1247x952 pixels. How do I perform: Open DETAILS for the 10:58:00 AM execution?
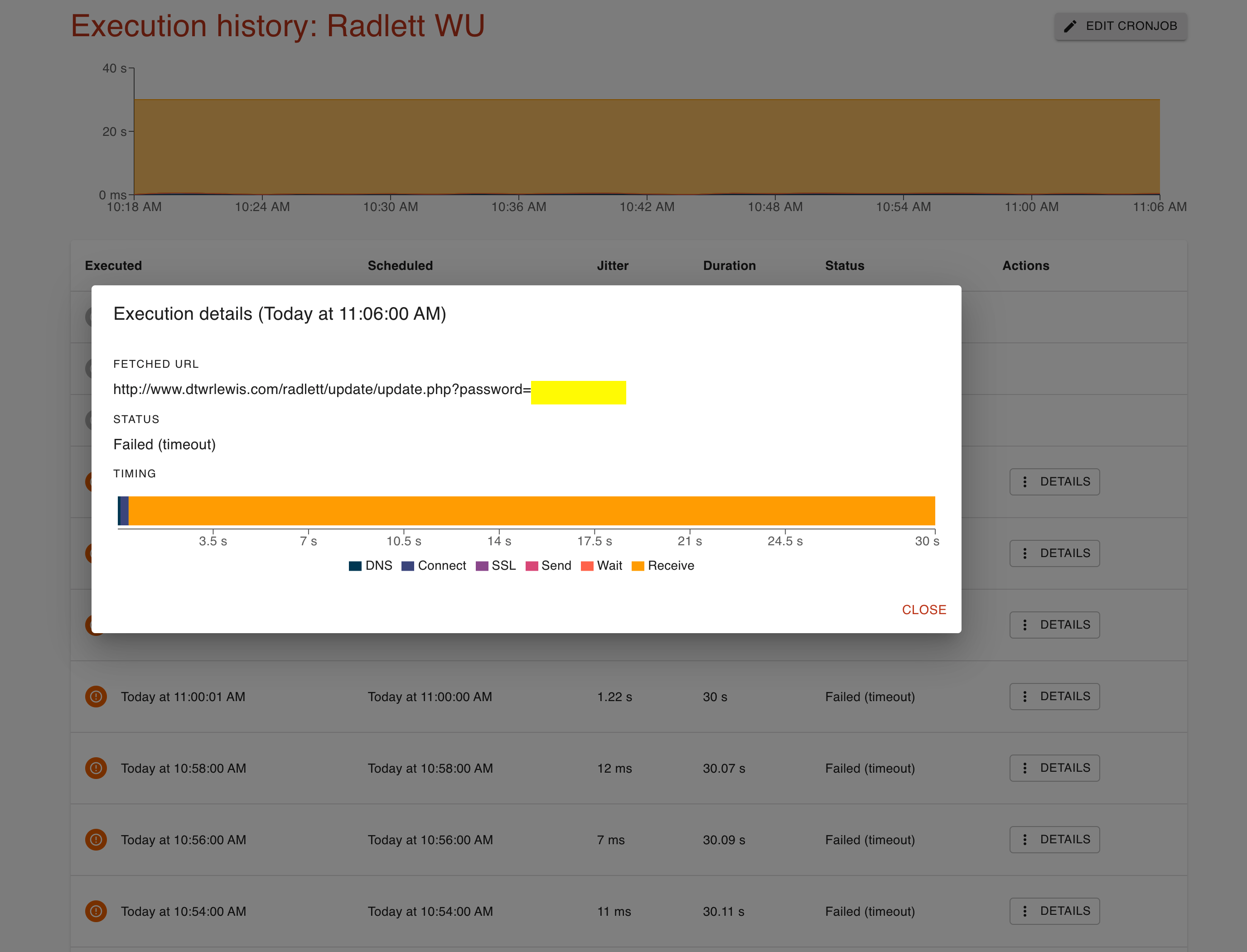click(x=1054, y=768)
